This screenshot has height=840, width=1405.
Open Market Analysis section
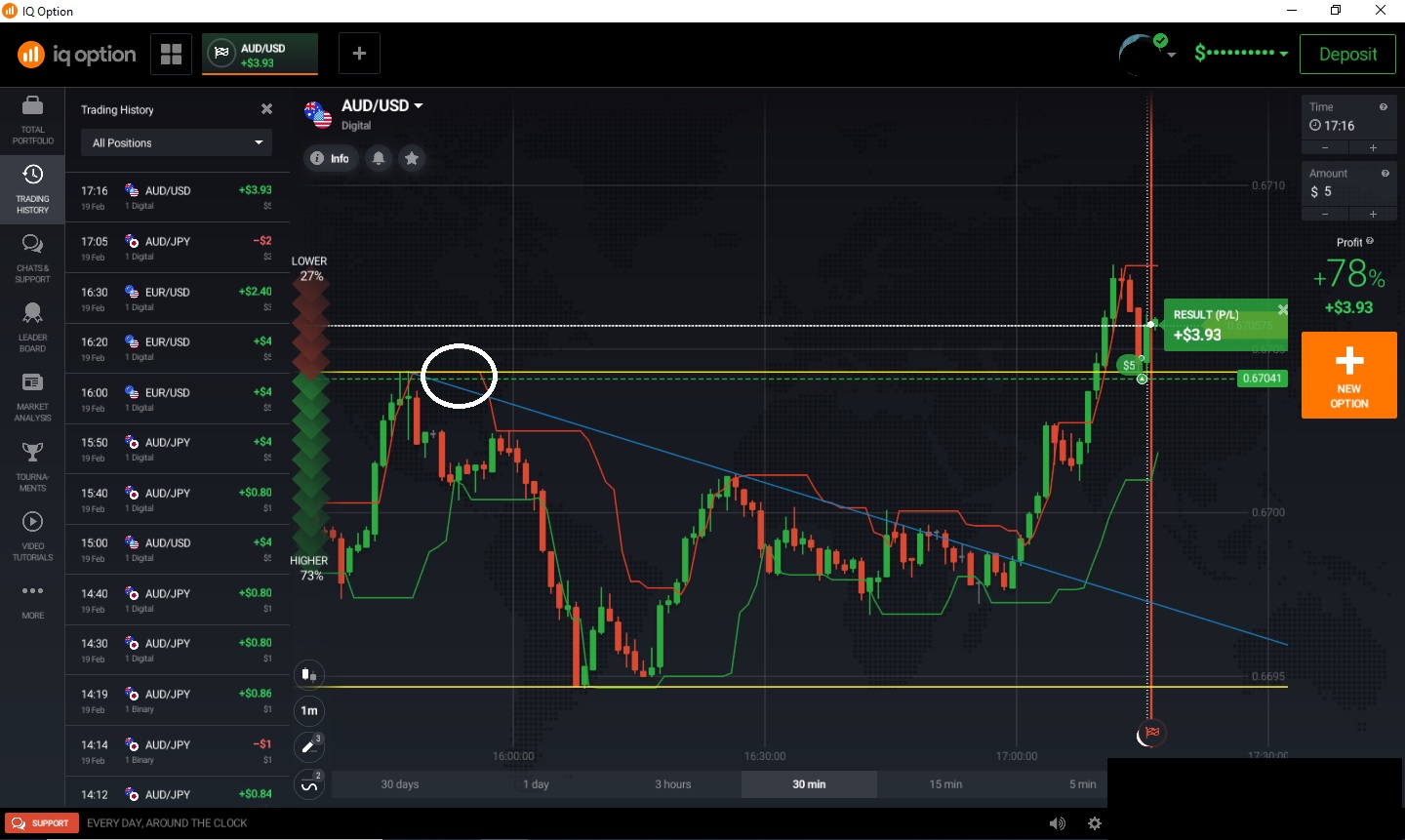tap(32, 398)
